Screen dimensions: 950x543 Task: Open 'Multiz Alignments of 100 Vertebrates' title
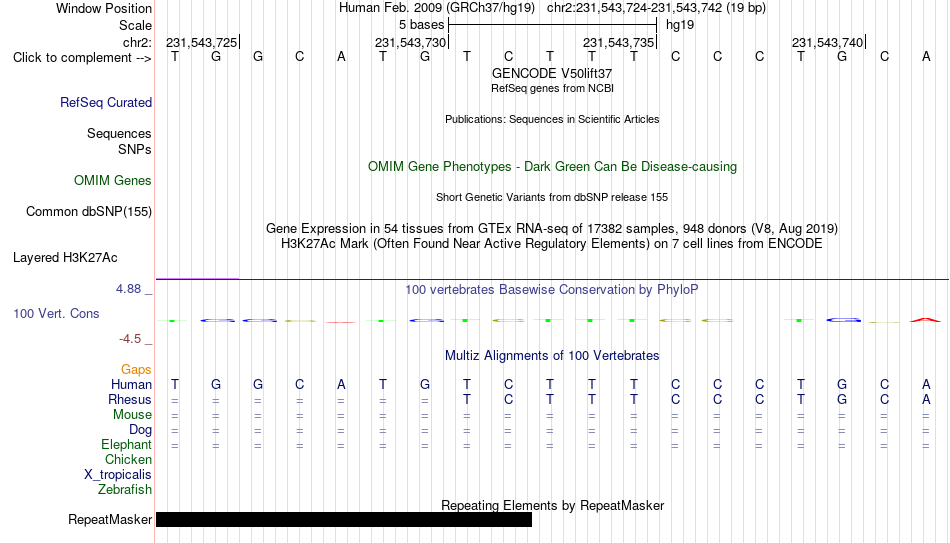coord(552,356)
